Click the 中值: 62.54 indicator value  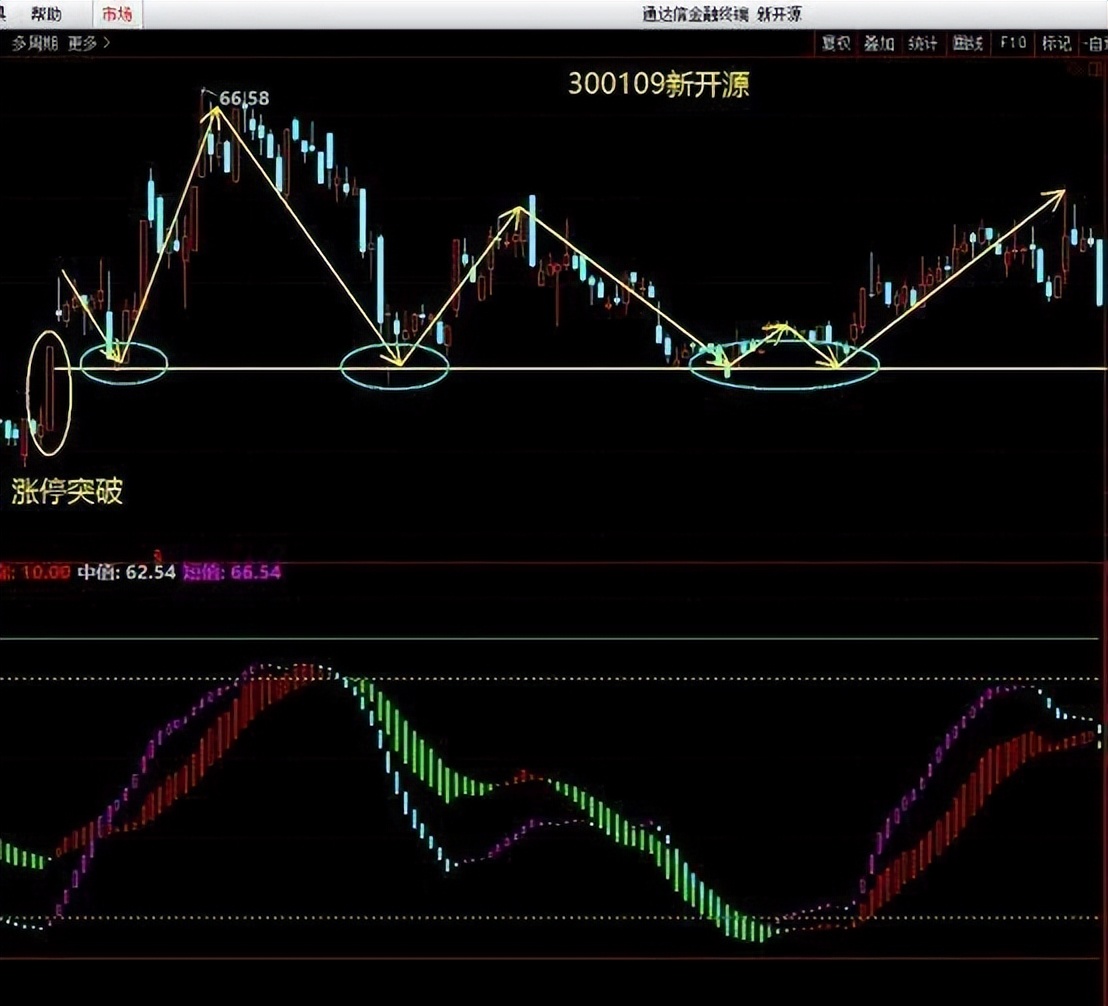pos(126,572)
